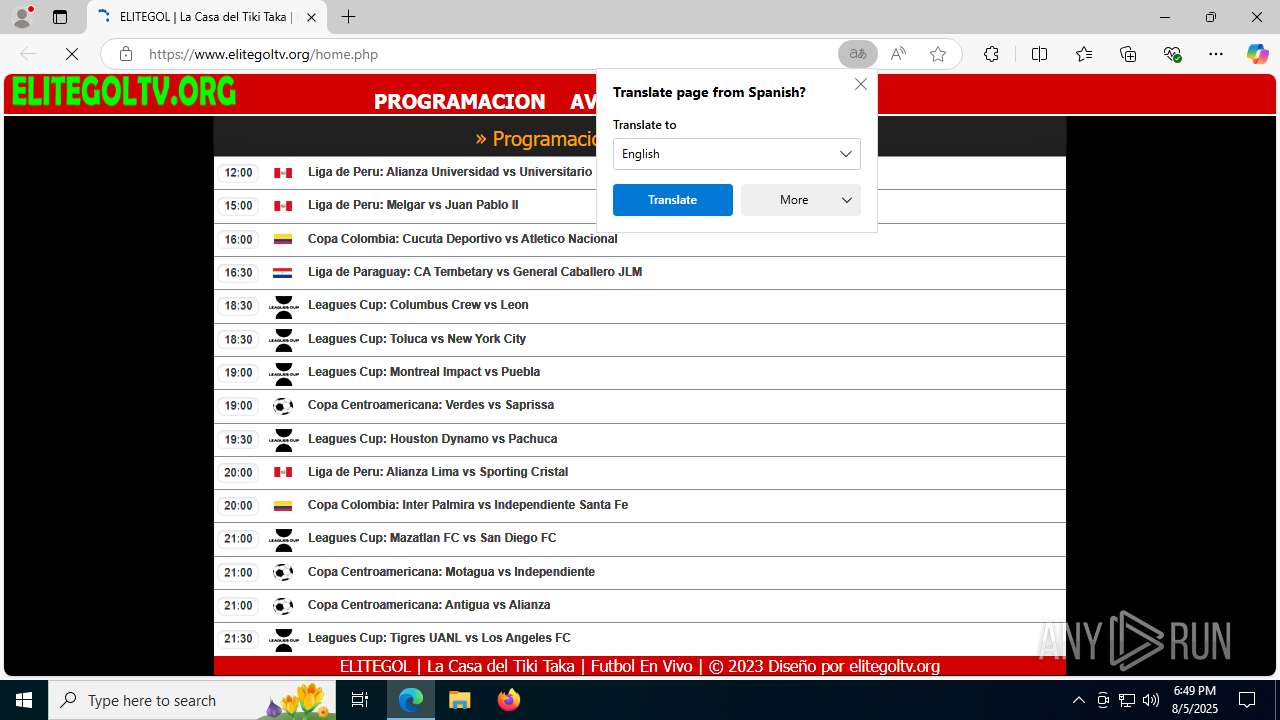Launch Firefox from the taskbar

508,700
